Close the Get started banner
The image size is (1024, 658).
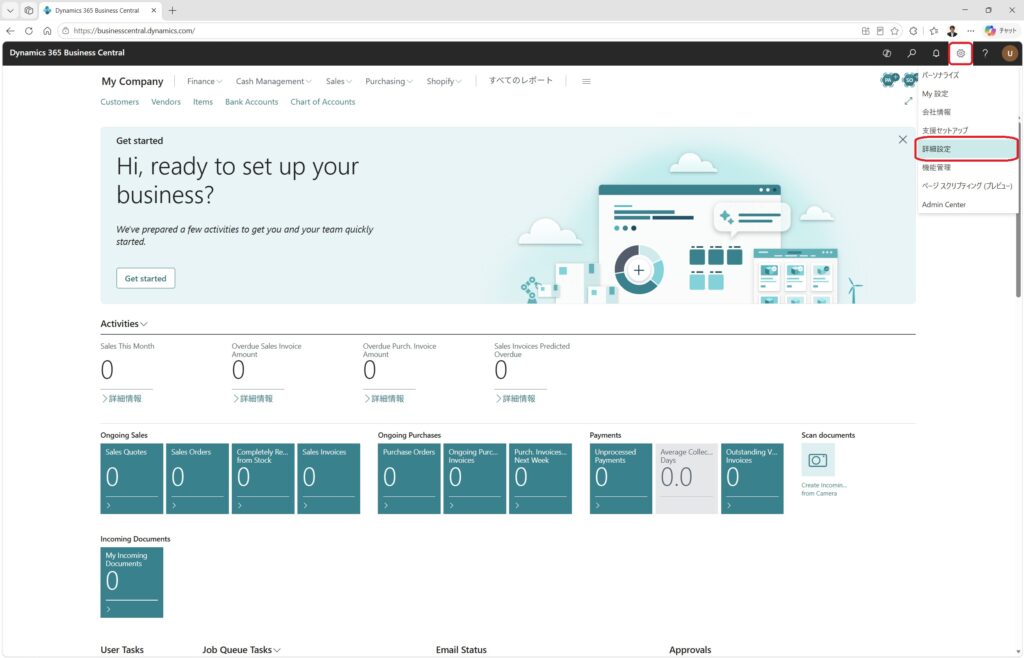[x=903, y=140]
